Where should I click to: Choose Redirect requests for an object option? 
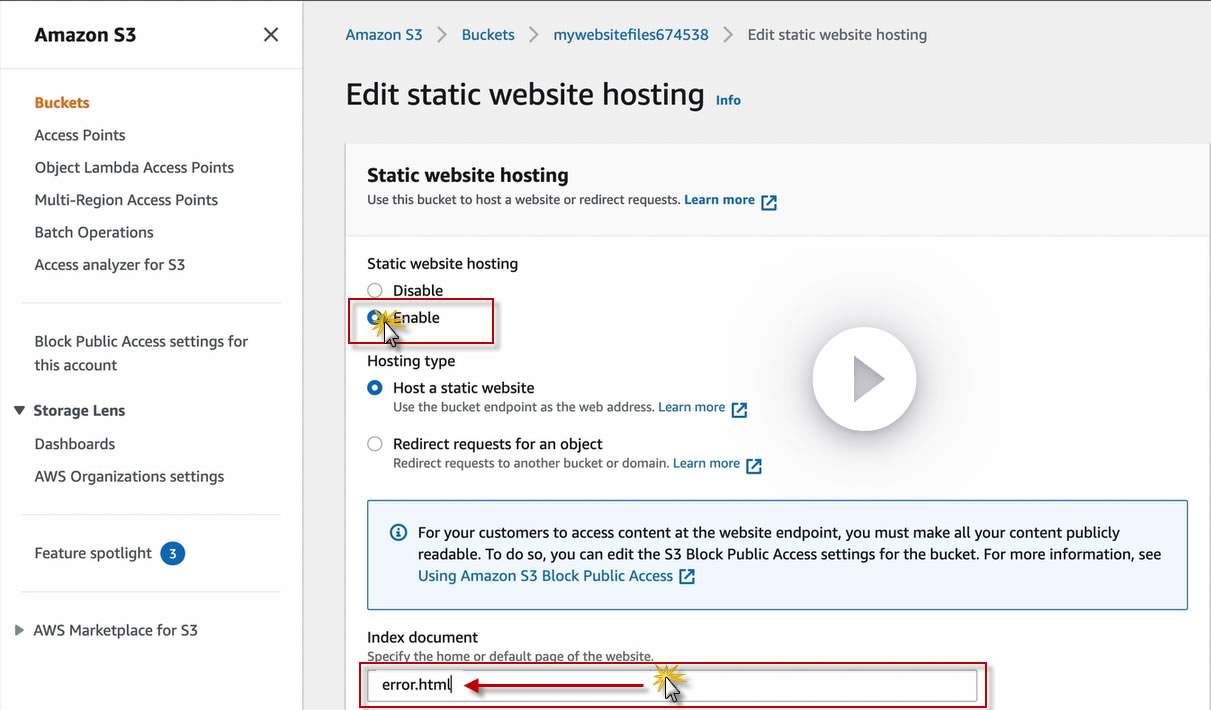375,444
